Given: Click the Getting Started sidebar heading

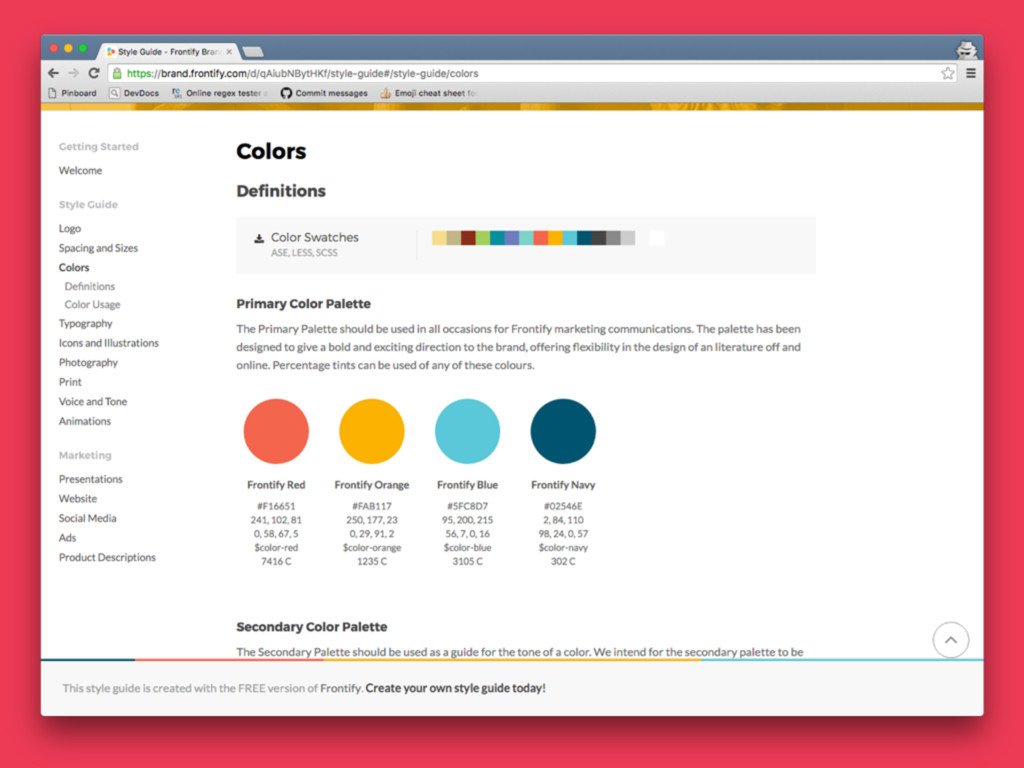Looking at the screenshot, I should point(99,147).
